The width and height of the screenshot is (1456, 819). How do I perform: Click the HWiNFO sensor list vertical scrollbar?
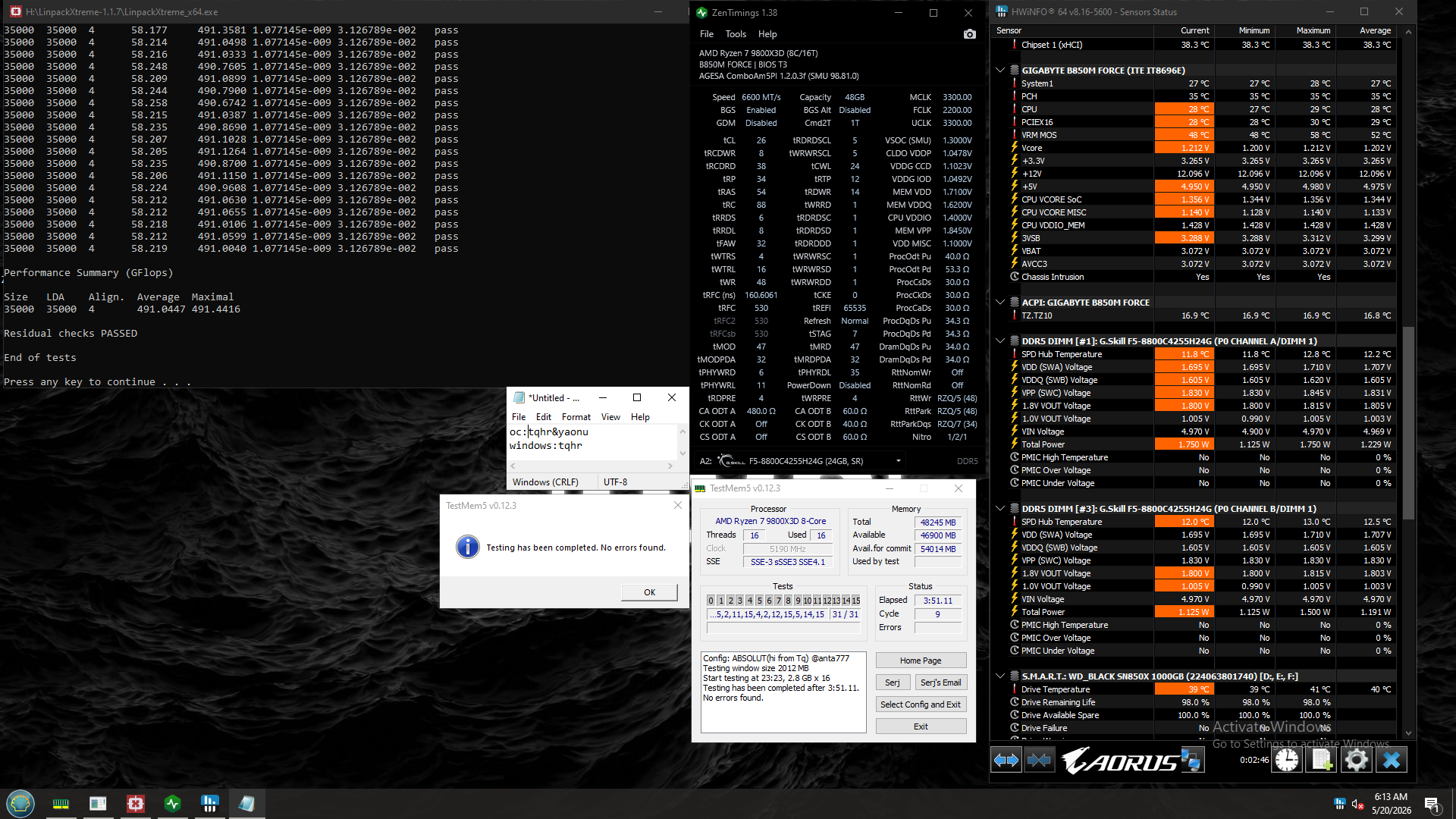[1408, 383]
